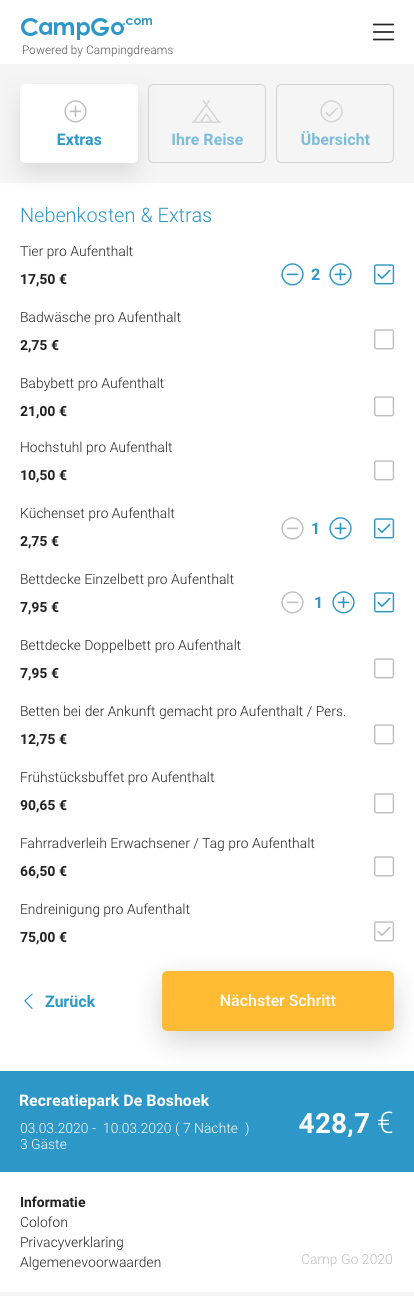
Task: Uncheck the Tier pro Aufenthalt checkbox
Action: click(x=384, y=274)
